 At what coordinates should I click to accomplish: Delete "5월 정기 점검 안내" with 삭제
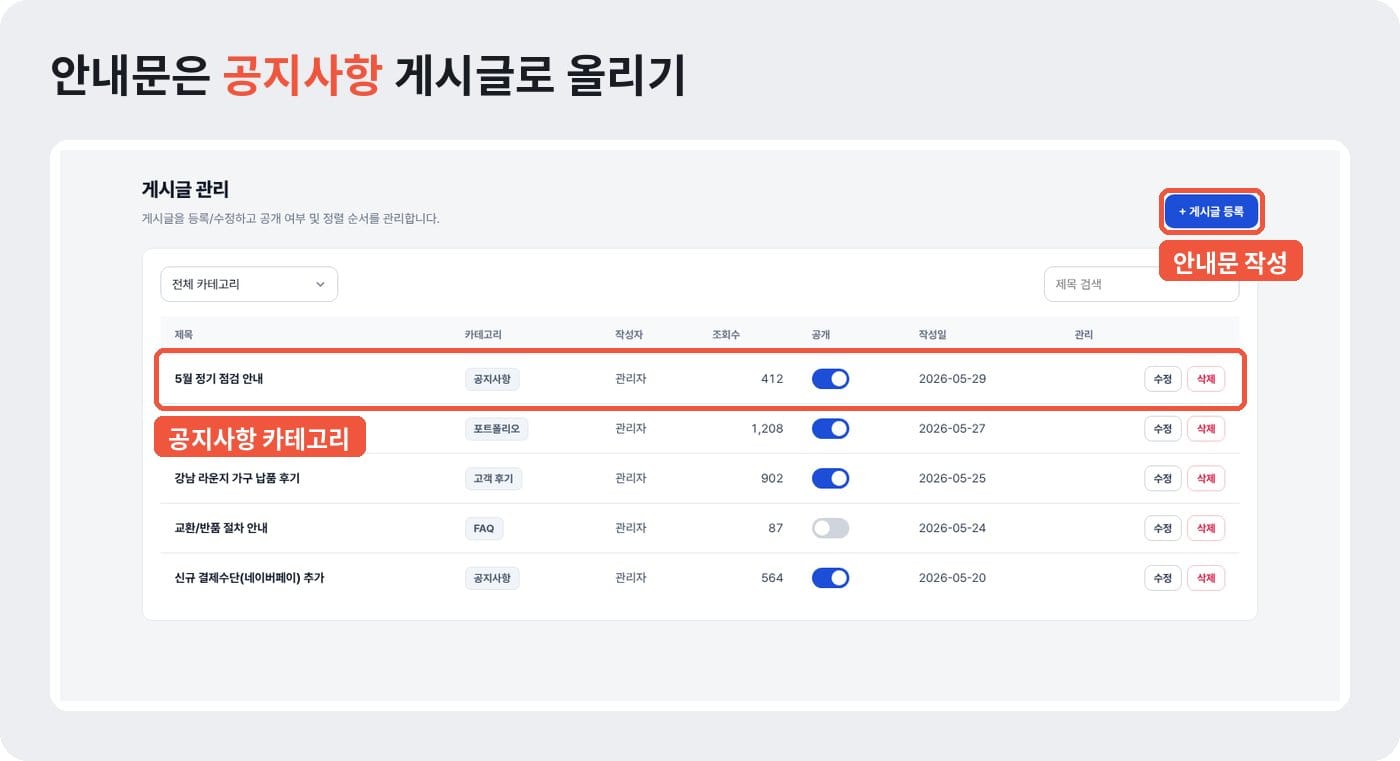(x=1206, y=379)
